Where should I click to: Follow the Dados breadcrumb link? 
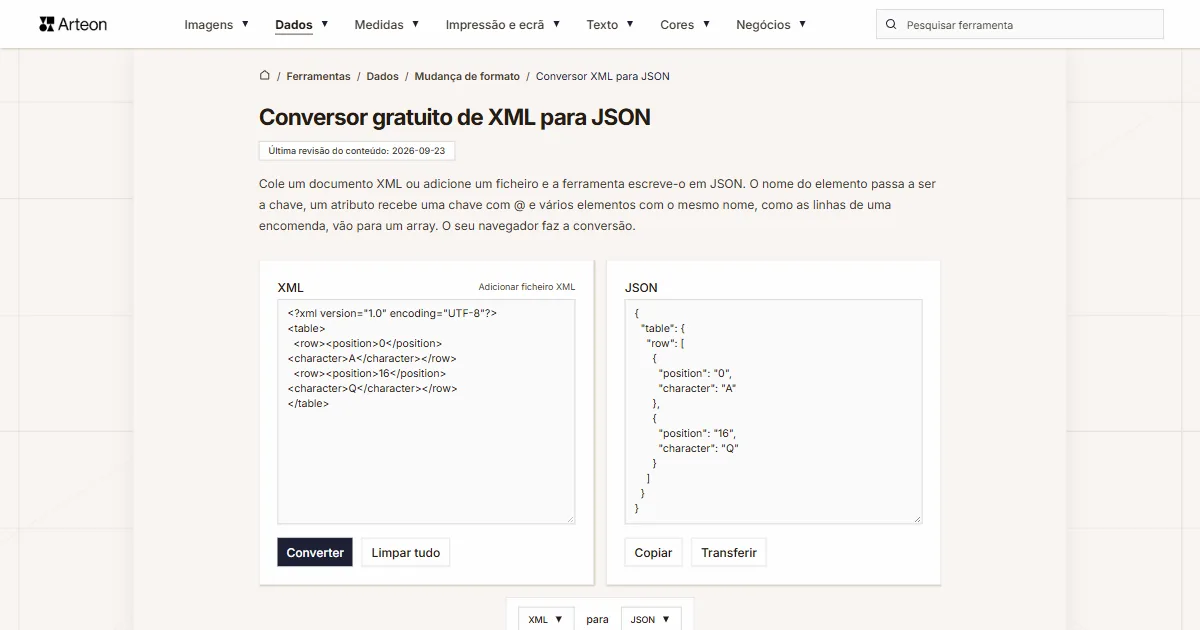click(x=382, y=76)
